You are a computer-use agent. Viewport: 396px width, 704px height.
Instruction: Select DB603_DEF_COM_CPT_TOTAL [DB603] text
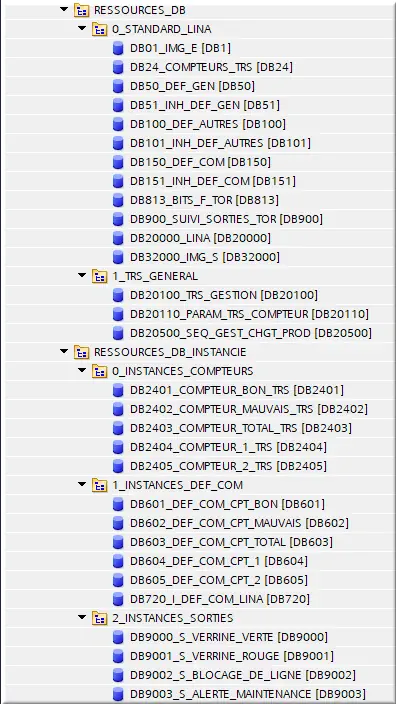[231, 542]
